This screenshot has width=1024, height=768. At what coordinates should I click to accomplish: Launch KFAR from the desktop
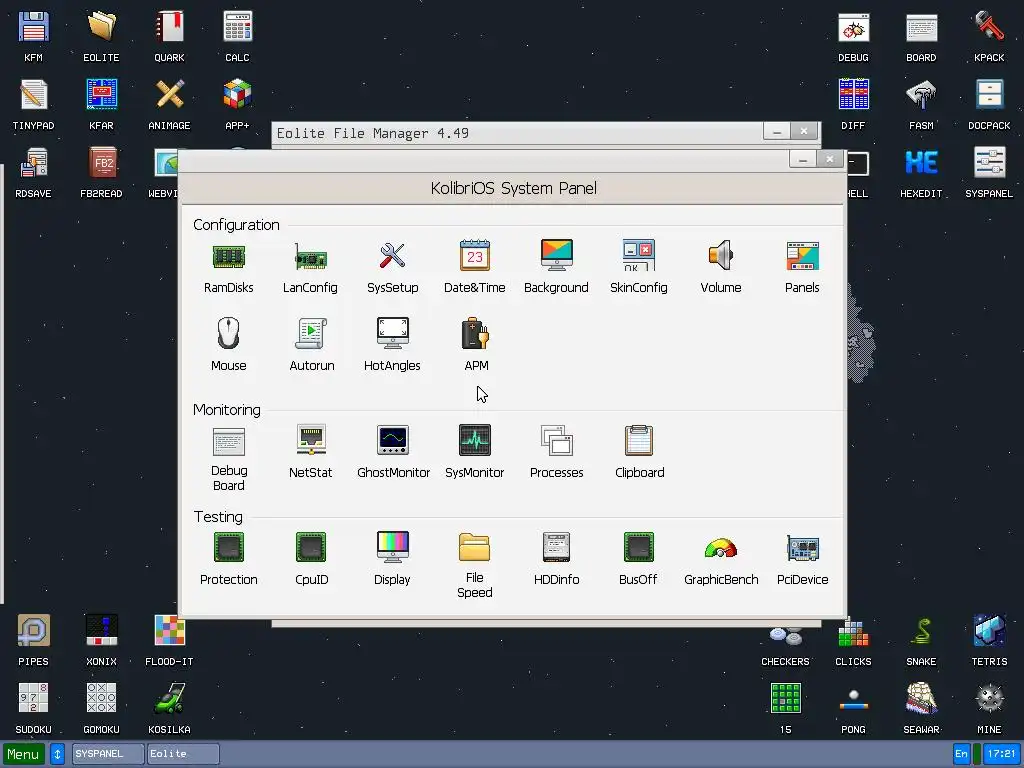(x=101, y=95)
